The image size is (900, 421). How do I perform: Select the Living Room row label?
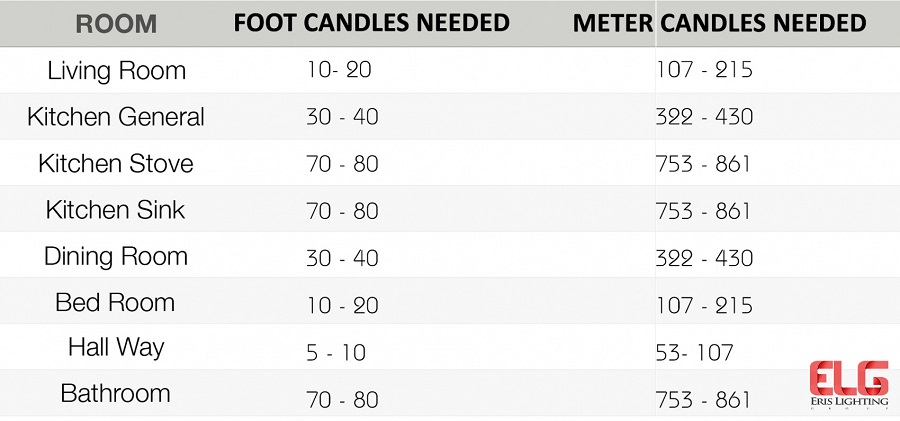115,71
